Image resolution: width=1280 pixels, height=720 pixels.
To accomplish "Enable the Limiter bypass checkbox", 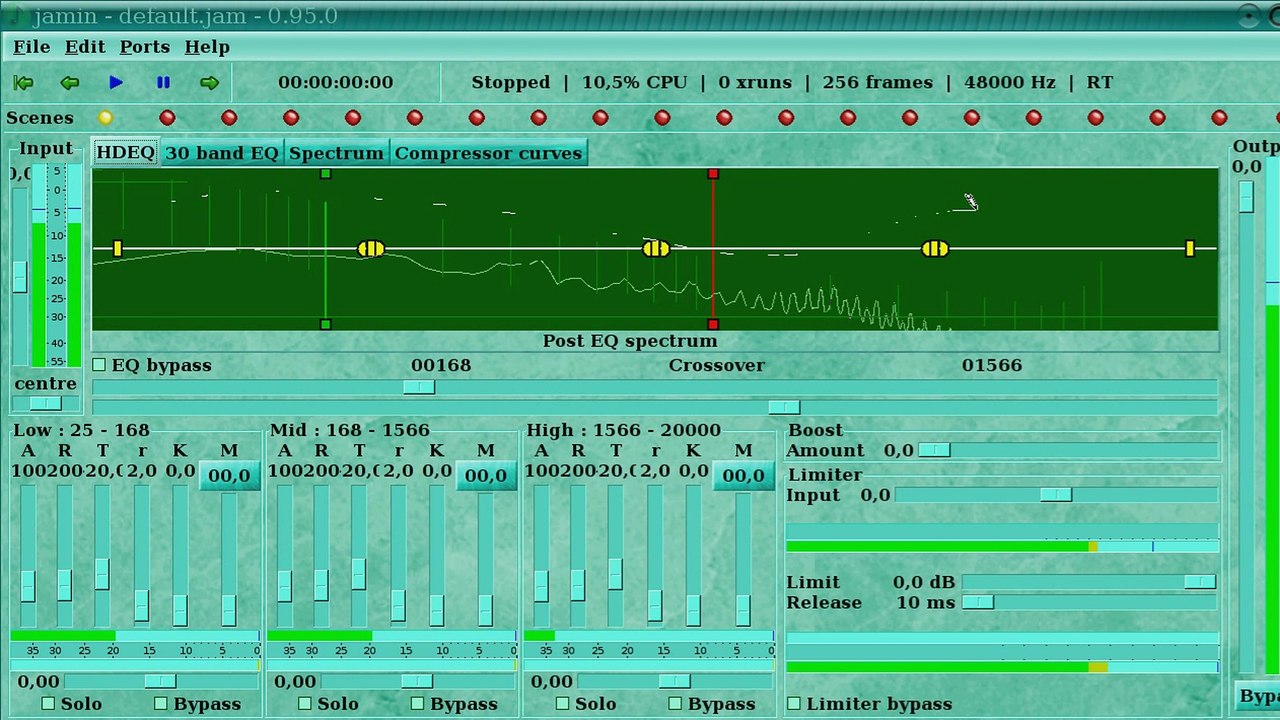I will click(794, 704).
